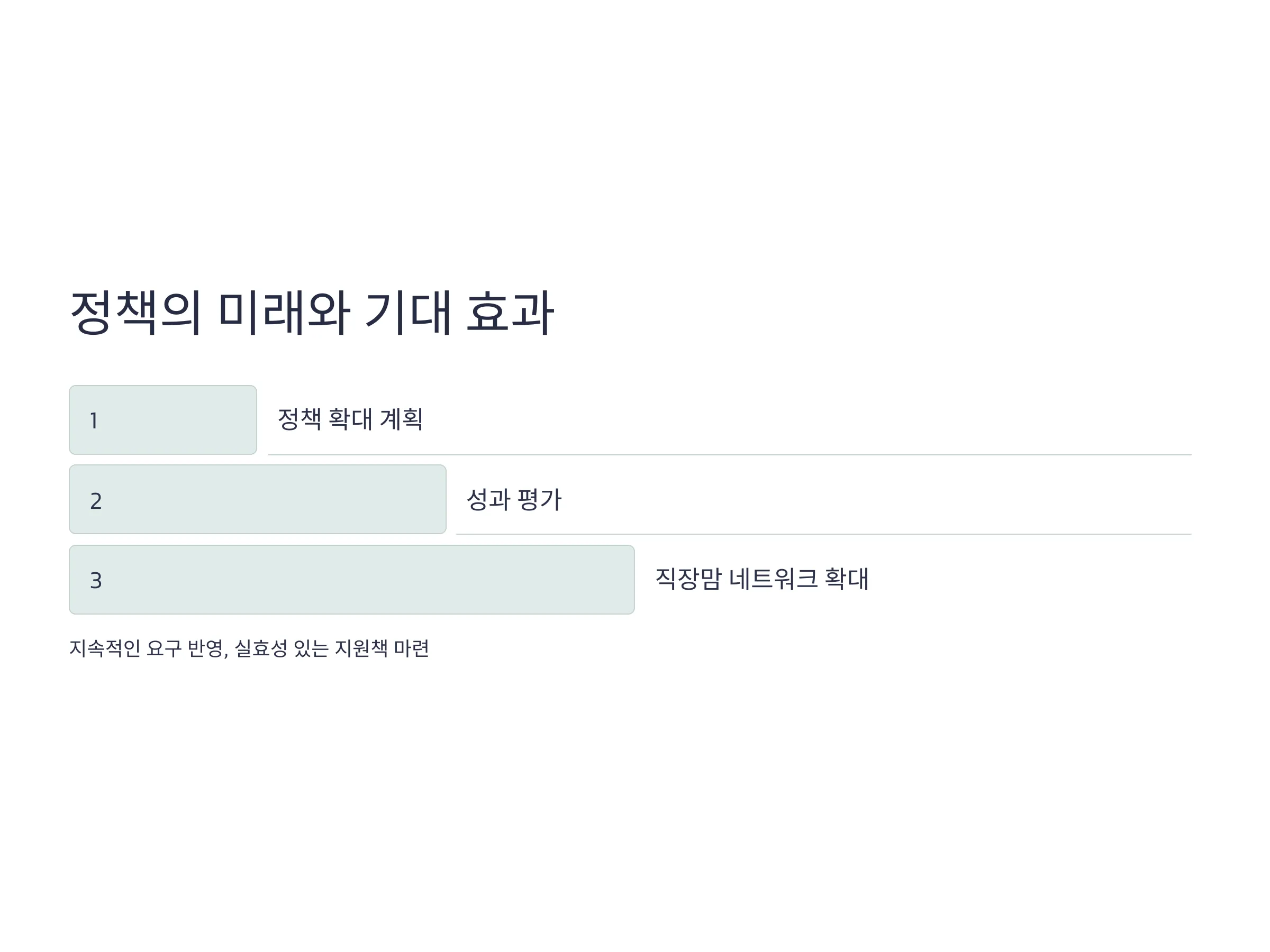Click the word 네트워크 in the third label

click(773, 579)
